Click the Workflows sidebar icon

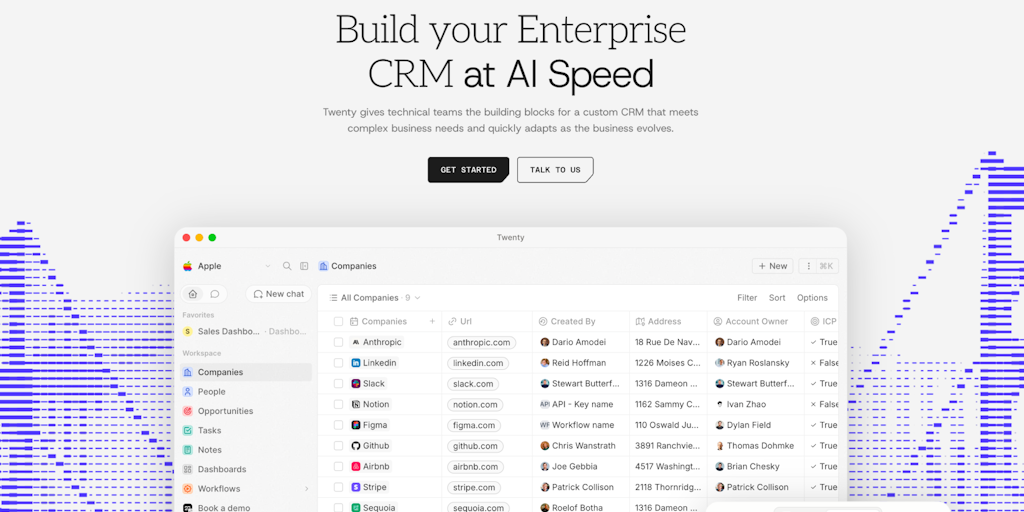(x=187, y=488)
